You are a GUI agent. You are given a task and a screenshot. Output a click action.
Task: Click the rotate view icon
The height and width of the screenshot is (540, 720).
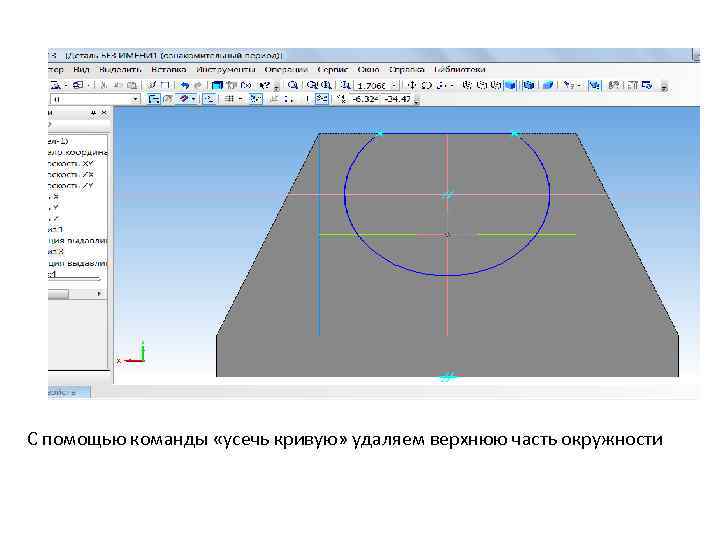[427, 85]
